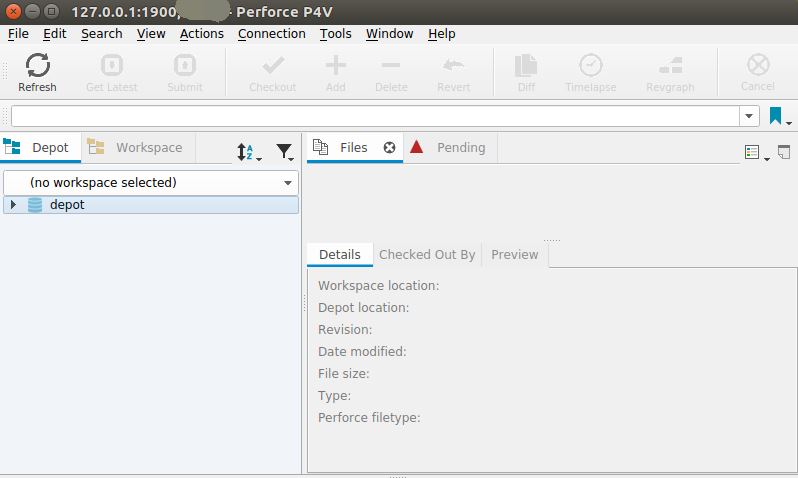
Task: Click the depot database icon
Action: pyautogui.click(x=35, y=205)
